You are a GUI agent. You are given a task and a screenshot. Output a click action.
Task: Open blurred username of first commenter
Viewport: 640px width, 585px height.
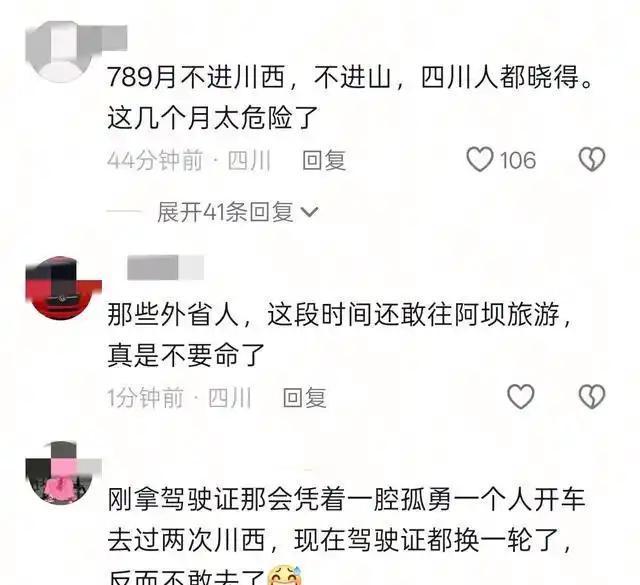point(109,38)
